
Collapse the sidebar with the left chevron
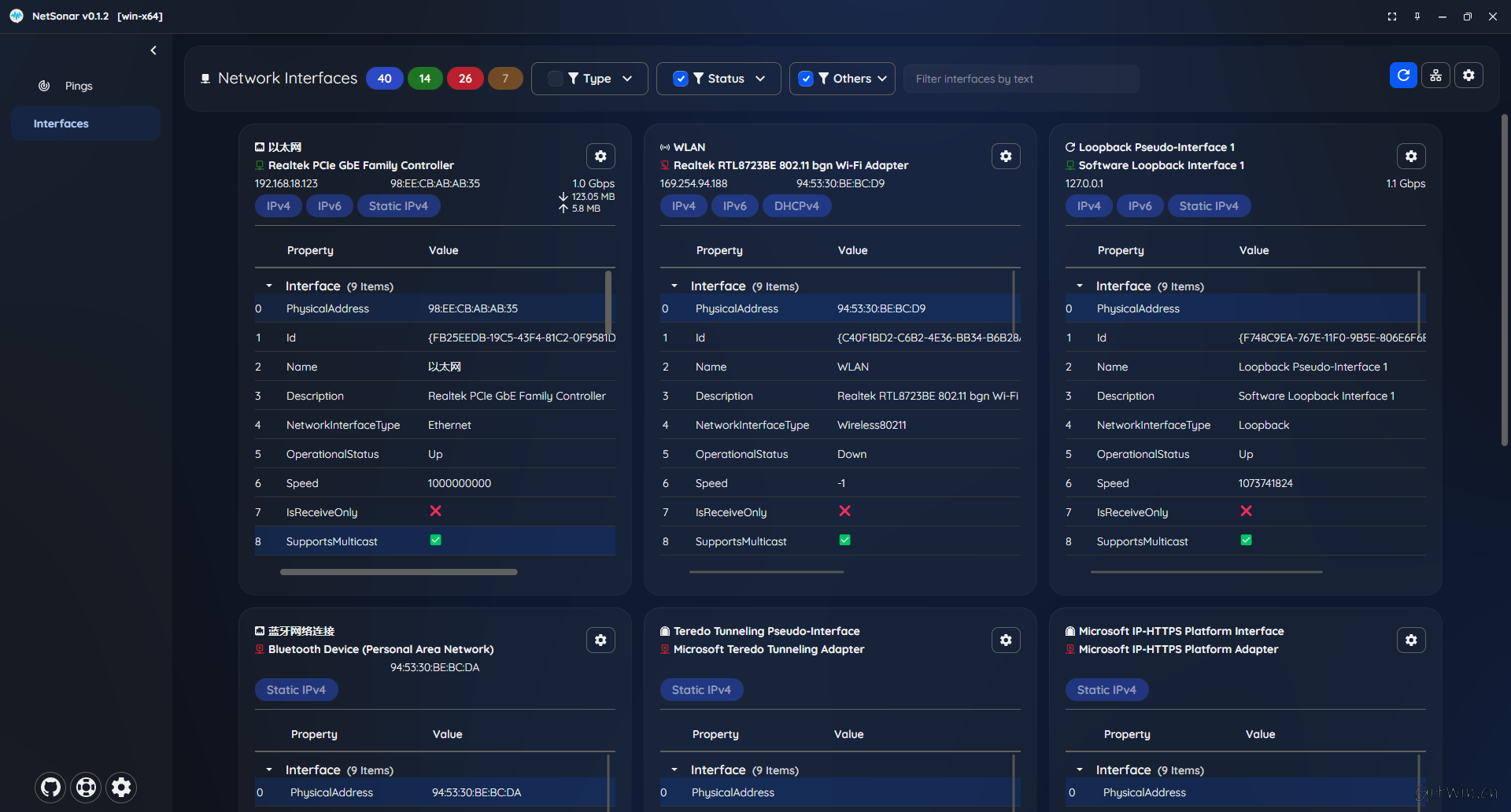pyautogui.click(x=153, y=50)
